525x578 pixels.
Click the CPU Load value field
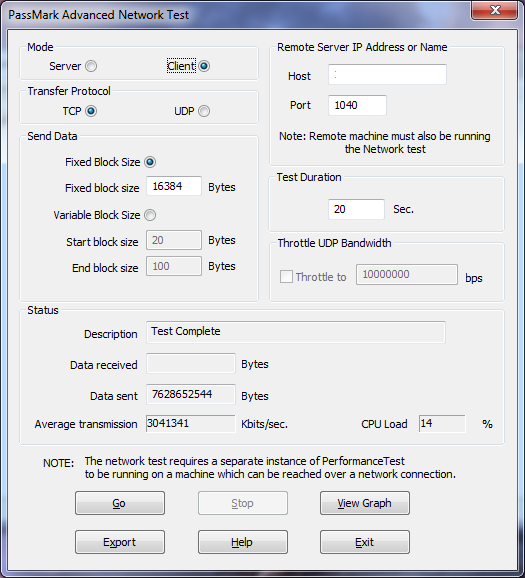[x=442, y=424]
